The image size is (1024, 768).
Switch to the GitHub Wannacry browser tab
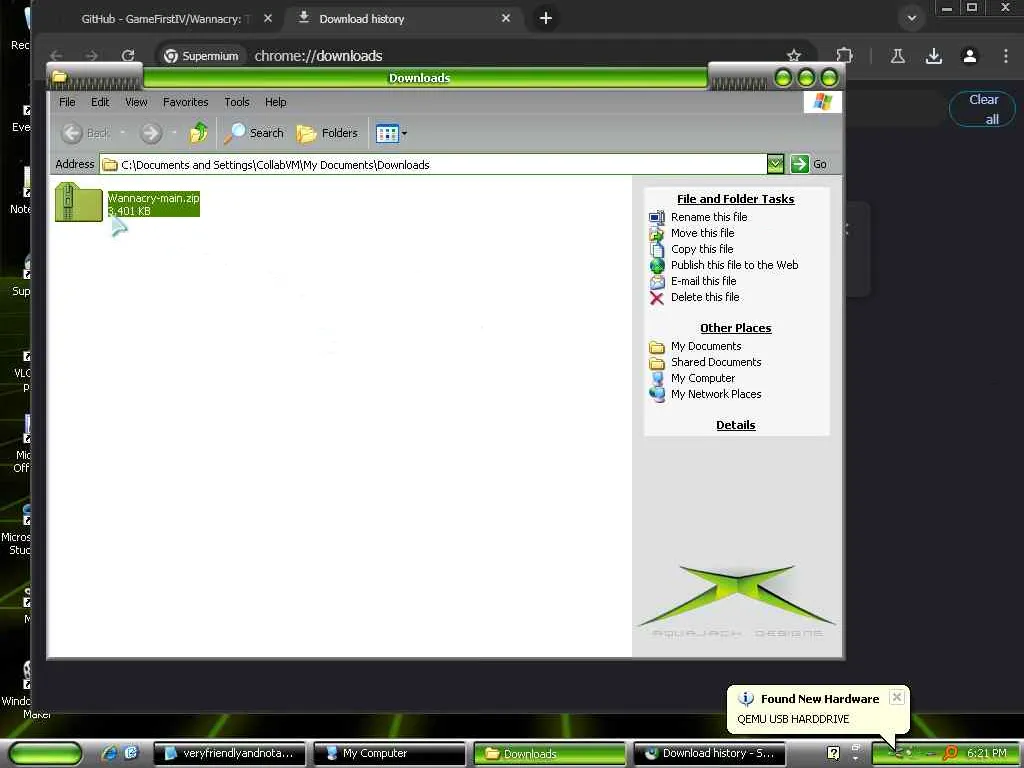162,19
